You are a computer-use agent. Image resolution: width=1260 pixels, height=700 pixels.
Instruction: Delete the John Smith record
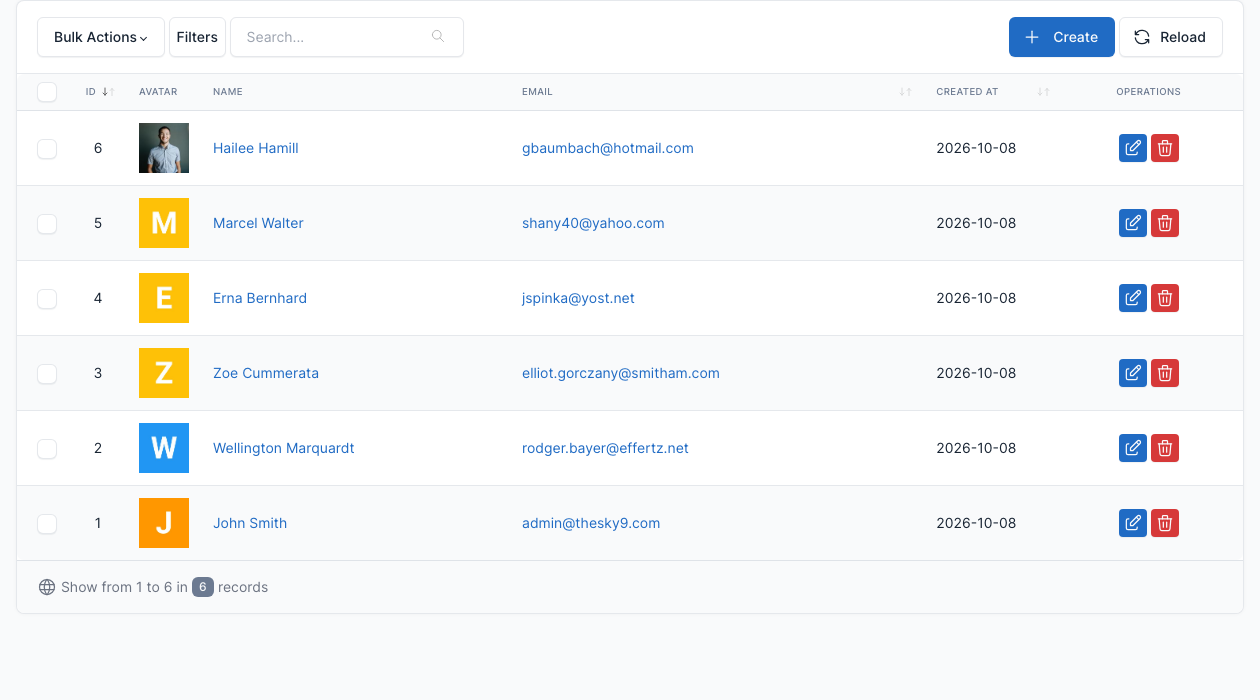tap(1165, 523)
